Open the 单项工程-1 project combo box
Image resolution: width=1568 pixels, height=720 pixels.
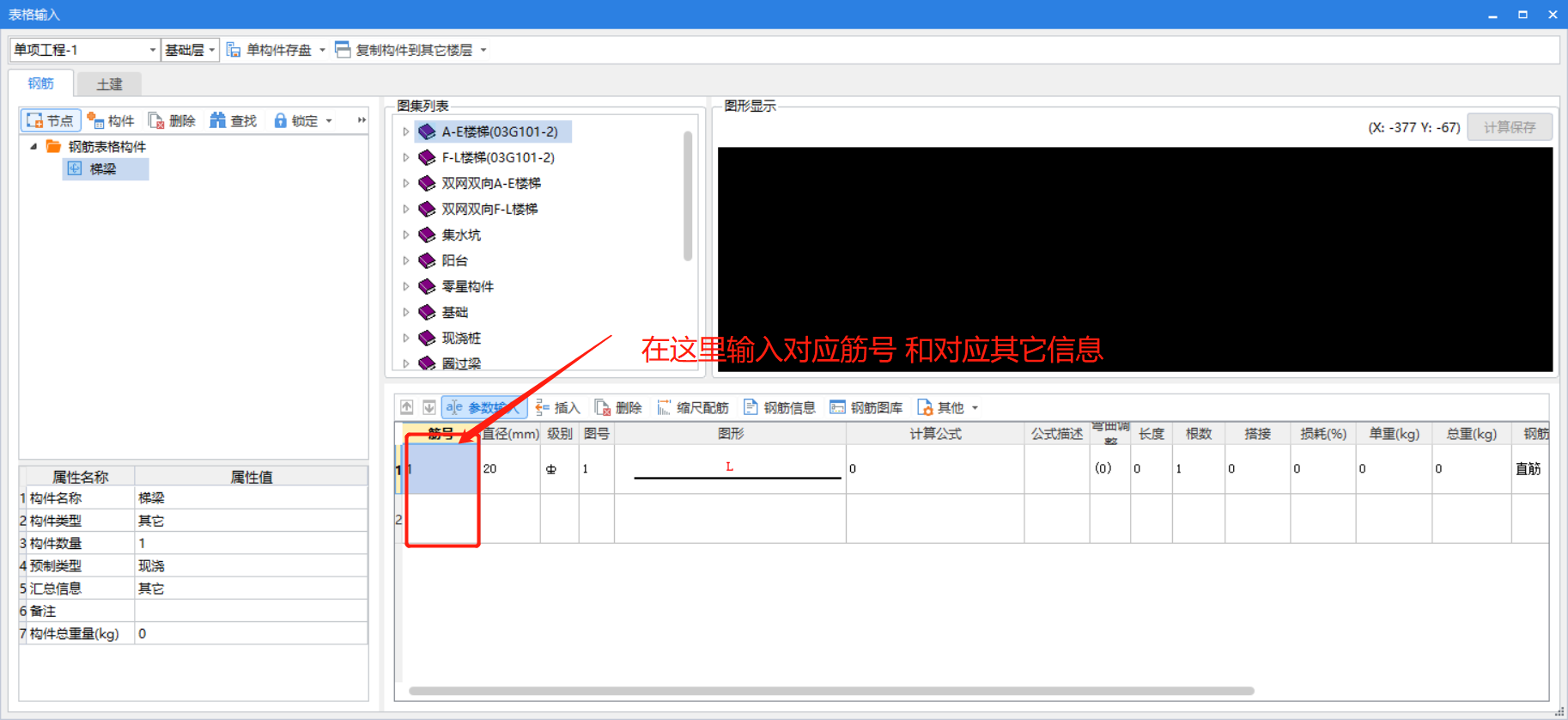[85, 50]
